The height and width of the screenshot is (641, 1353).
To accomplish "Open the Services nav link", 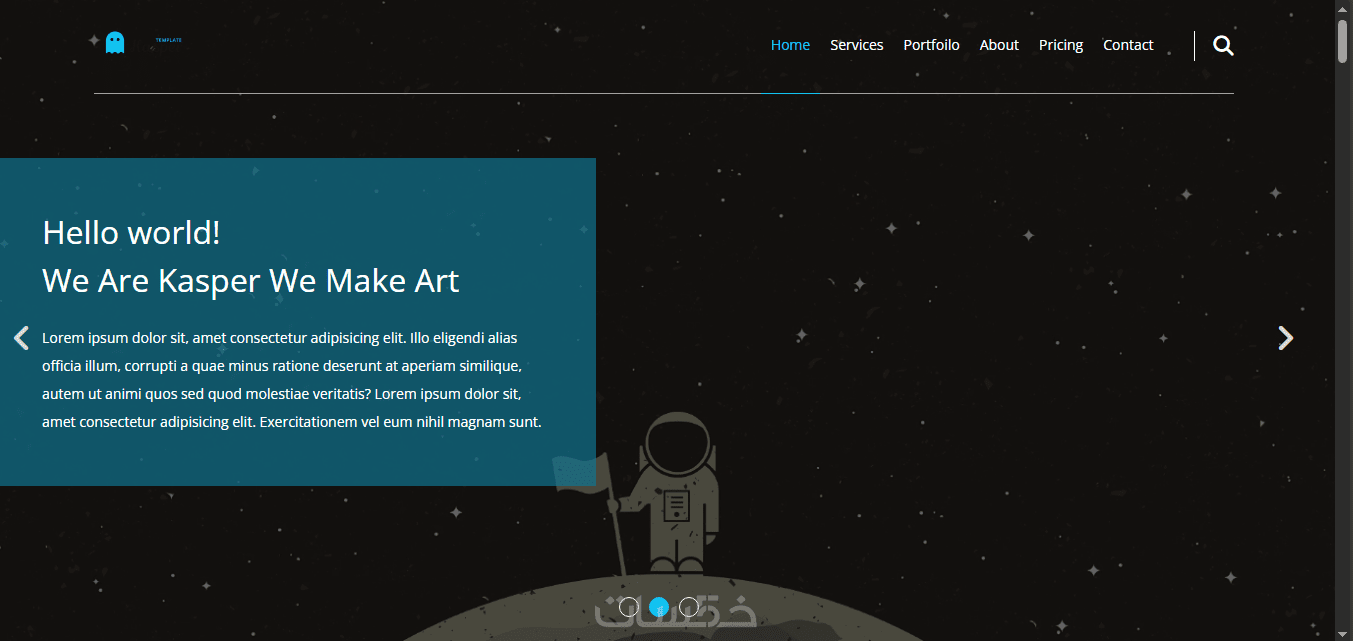I will click(x=857, y=45).
